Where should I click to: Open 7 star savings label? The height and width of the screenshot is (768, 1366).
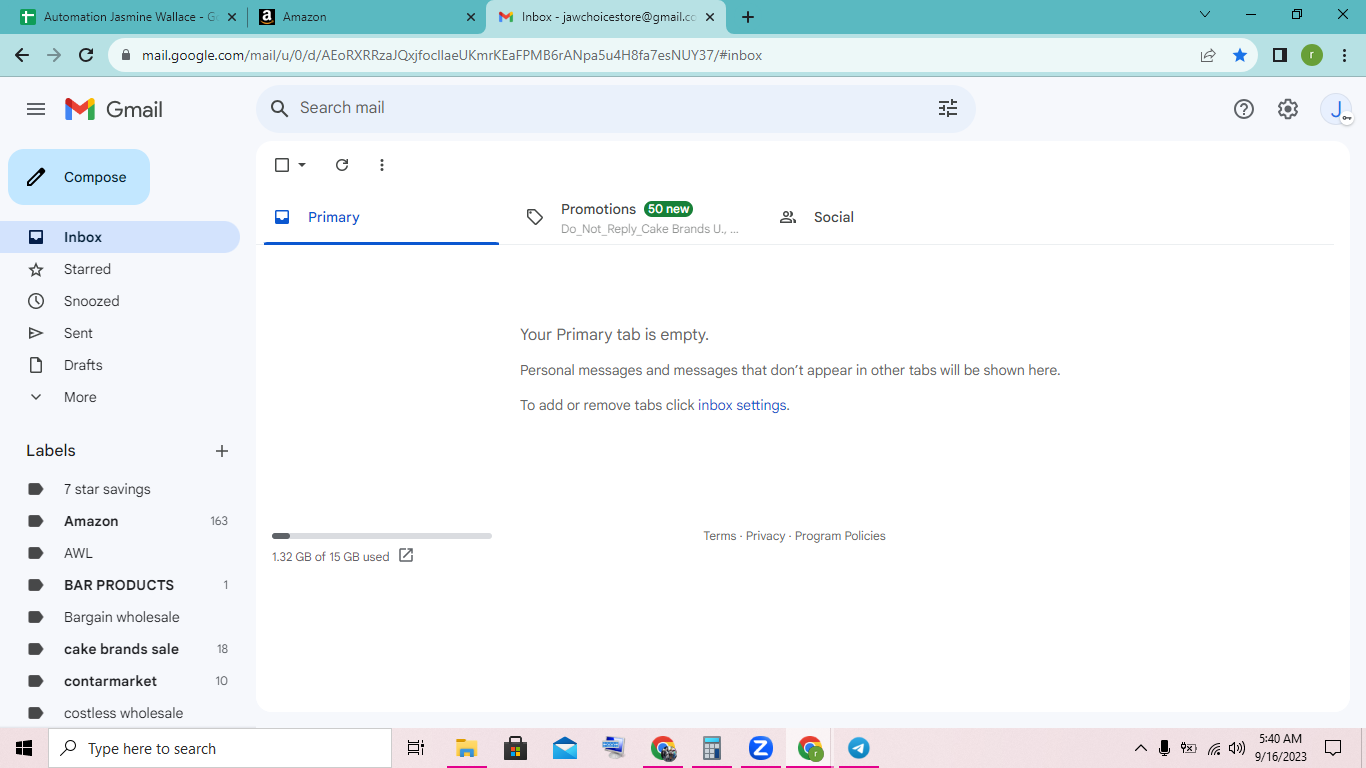(x=120, y=489)
